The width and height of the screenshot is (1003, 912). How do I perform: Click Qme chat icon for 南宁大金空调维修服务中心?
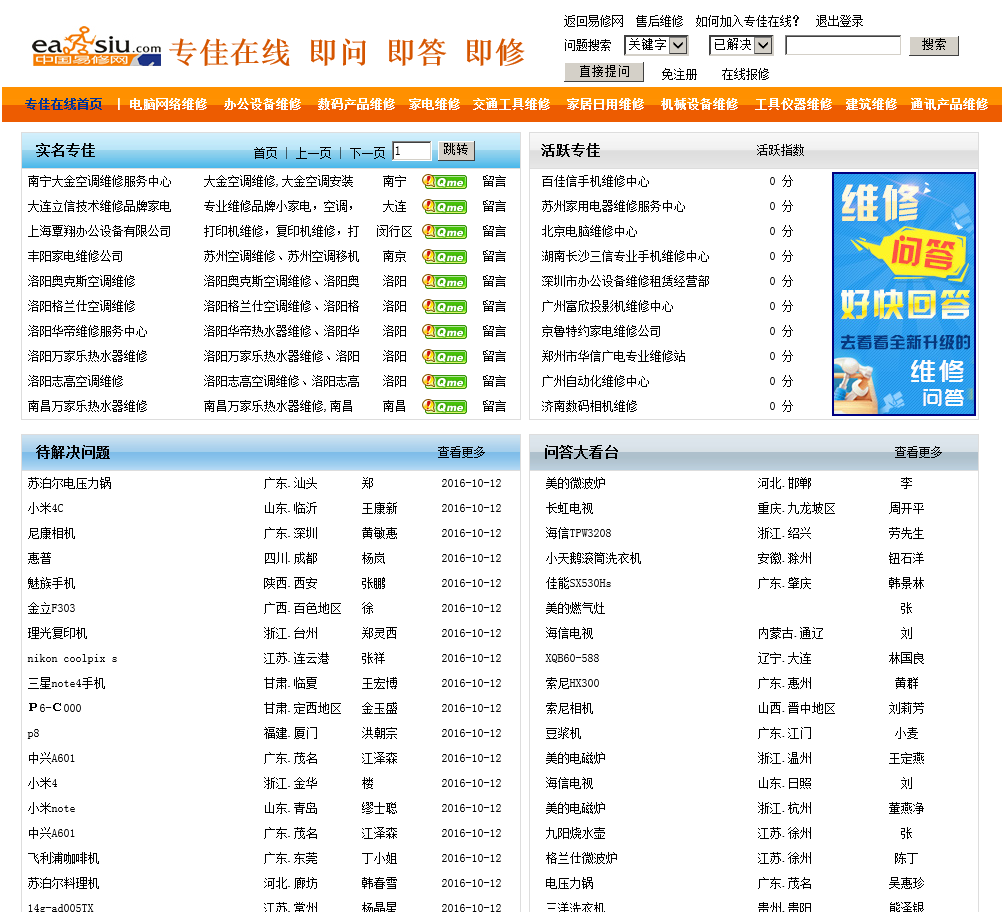pos(444,182)
